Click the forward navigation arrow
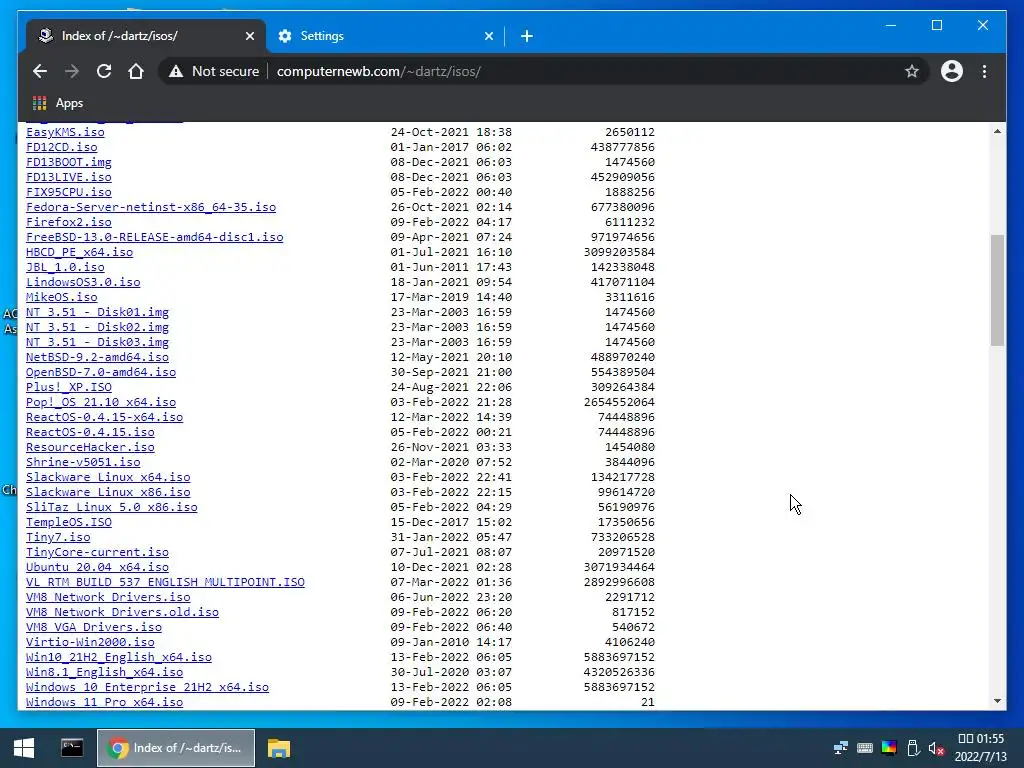The width and height of the screenshot is (1024, 768). (x=72, y=71)
